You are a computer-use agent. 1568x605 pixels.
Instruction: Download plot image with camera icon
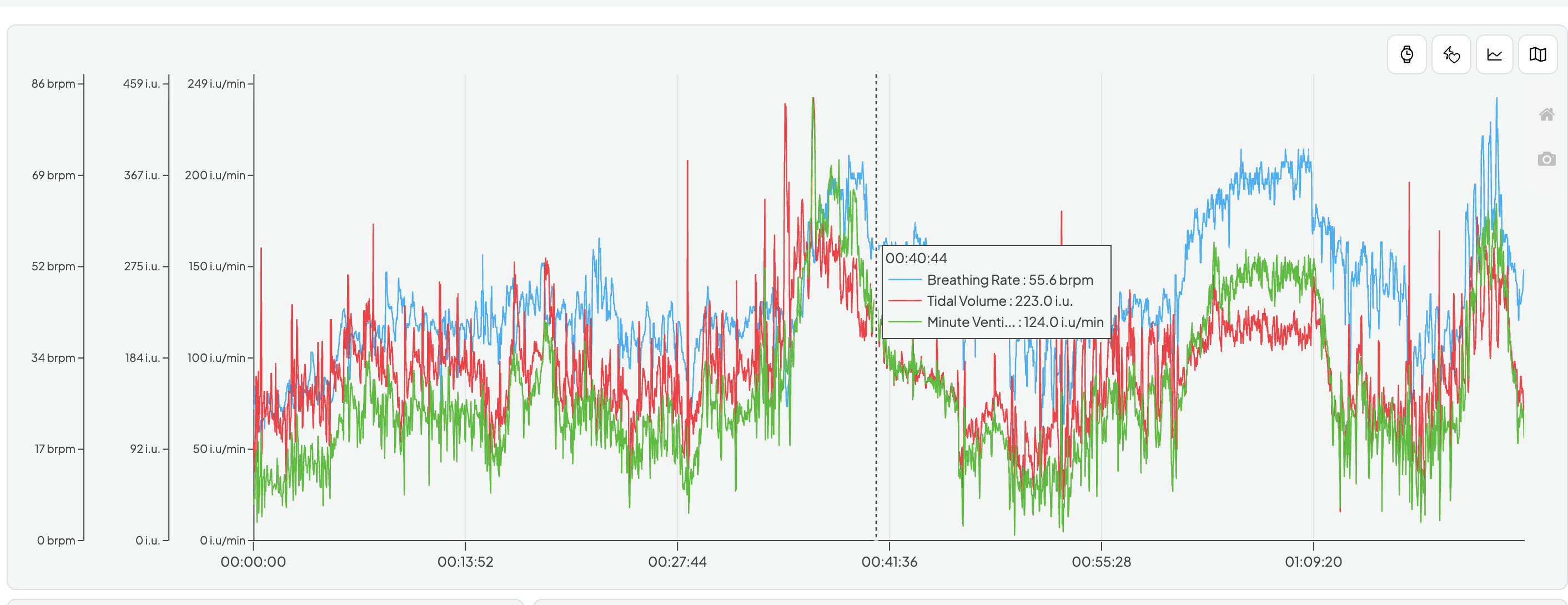1546,159
